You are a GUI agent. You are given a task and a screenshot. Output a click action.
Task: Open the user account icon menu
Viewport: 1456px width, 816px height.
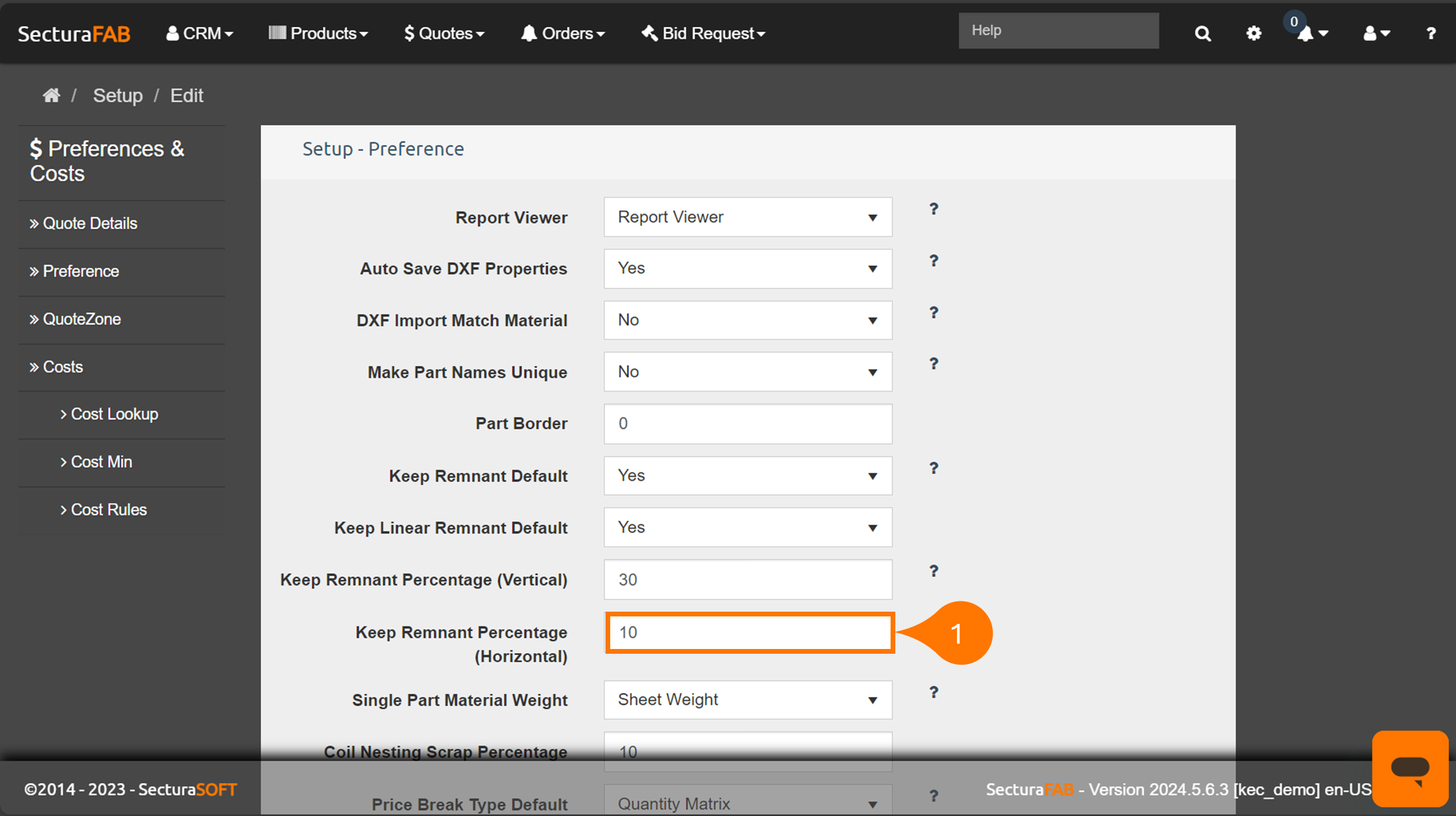pos(1376,33)
